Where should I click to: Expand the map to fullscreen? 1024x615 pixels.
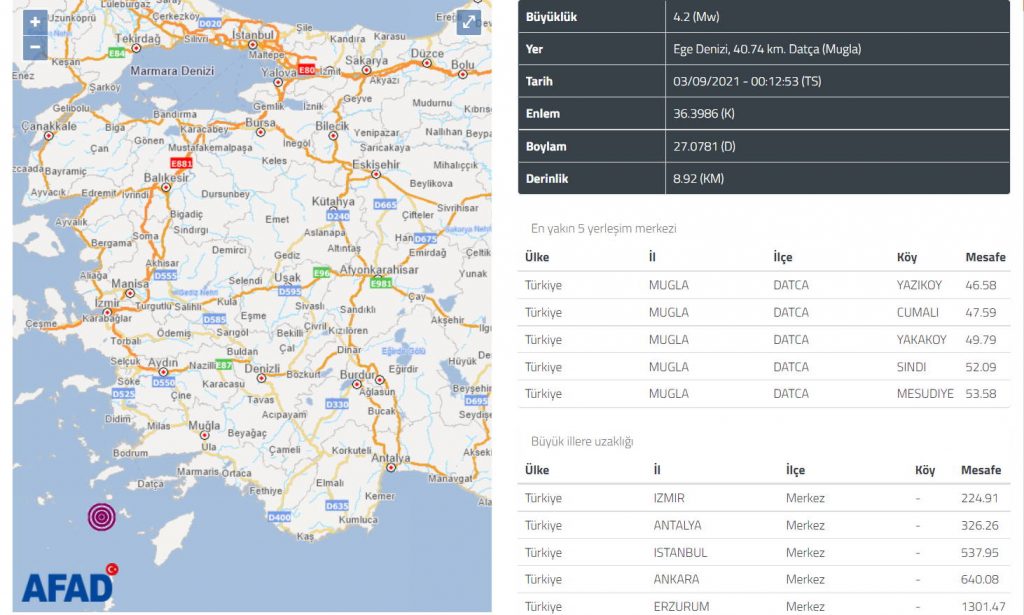click(469, 23)
